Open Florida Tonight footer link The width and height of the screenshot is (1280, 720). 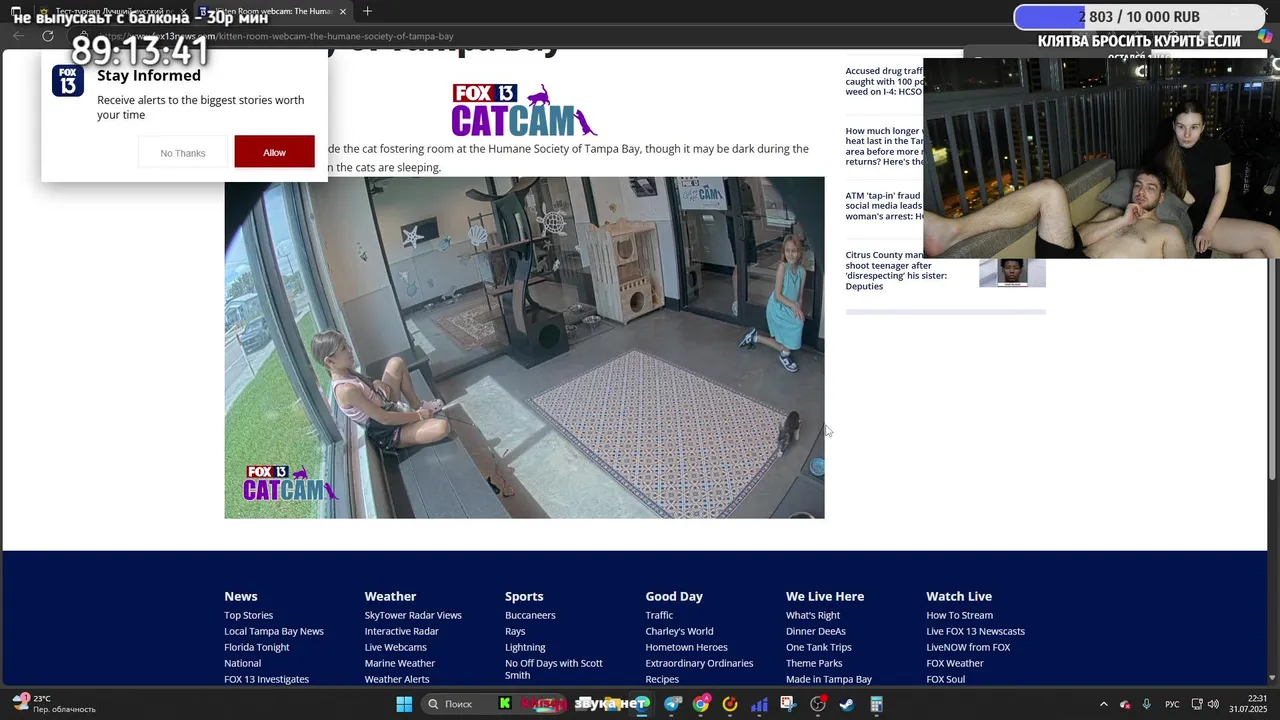point(257,647)
